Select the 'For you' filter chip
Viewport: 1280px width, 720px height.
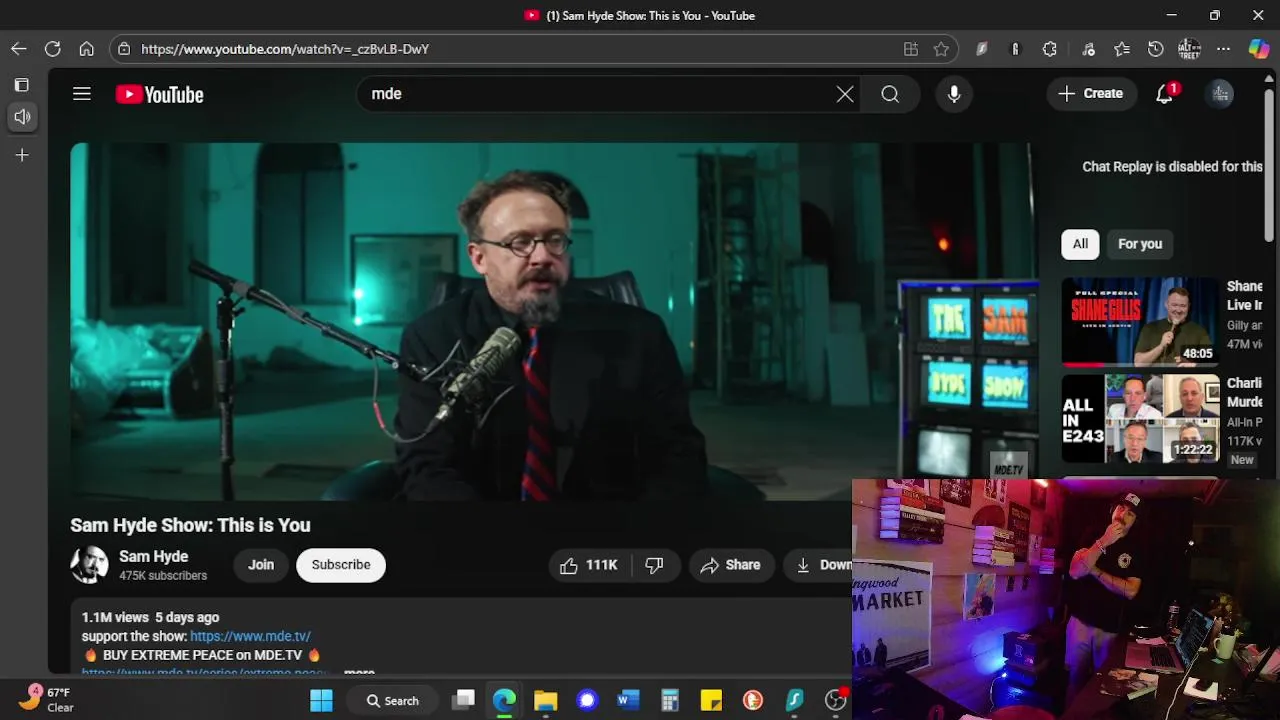pyautogui.click(x=1140, y=244)
